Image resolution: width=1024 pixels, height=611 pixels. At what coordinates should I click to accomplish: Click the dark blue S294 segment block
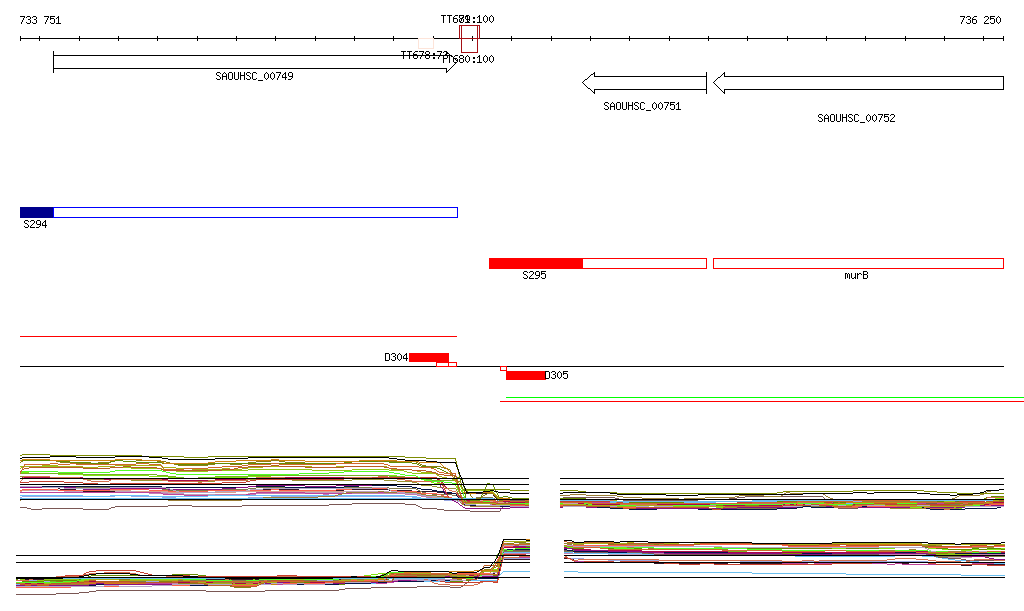click(37, 212)
